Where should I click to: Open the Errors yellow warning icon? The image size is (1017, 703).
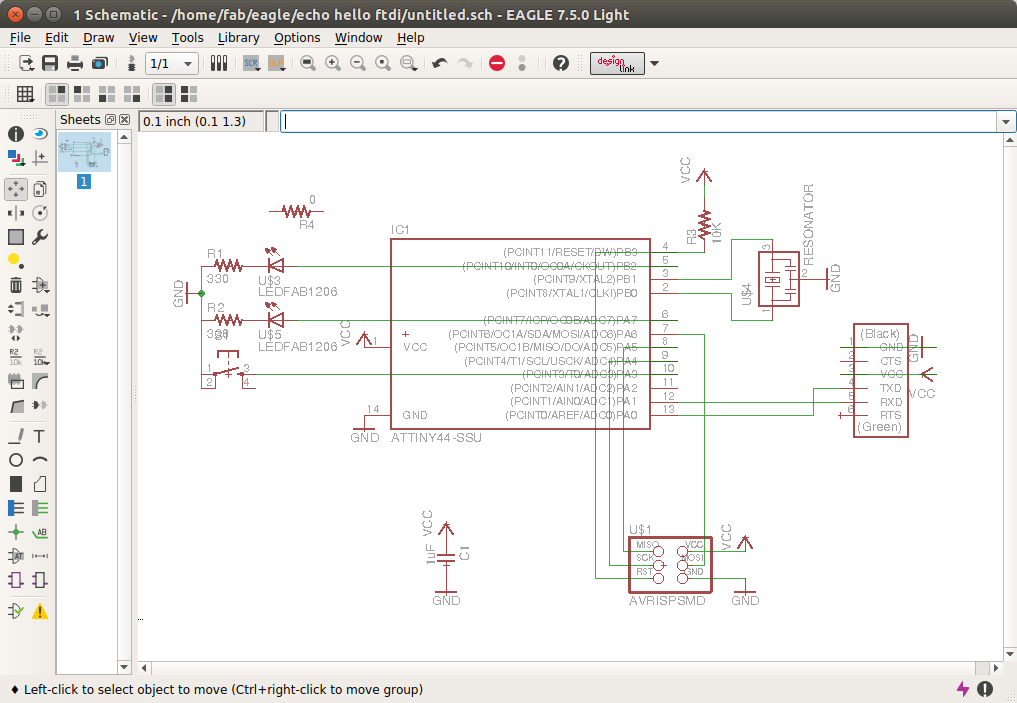coord(40,611)
